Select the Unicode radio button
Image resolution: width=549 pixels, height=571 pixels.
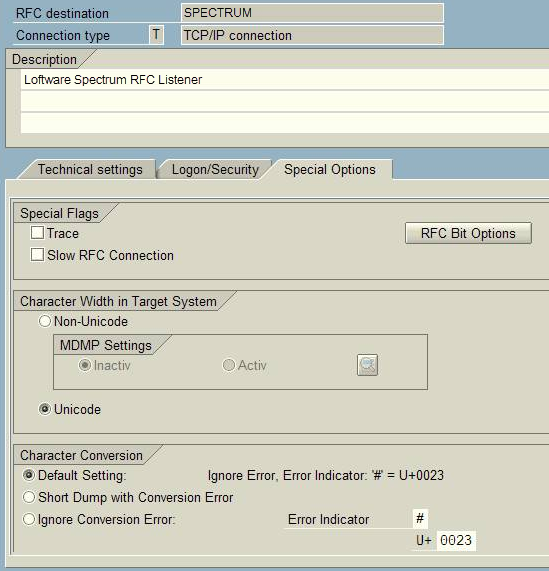tap(44, 409)
